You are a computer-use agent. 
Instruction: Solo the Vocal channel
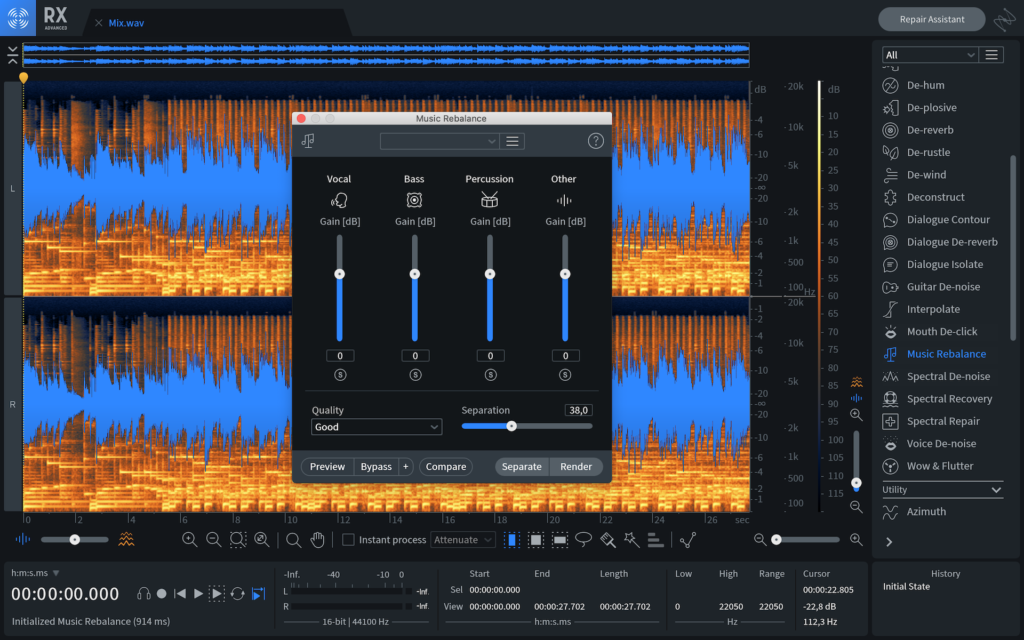(339, 375)
